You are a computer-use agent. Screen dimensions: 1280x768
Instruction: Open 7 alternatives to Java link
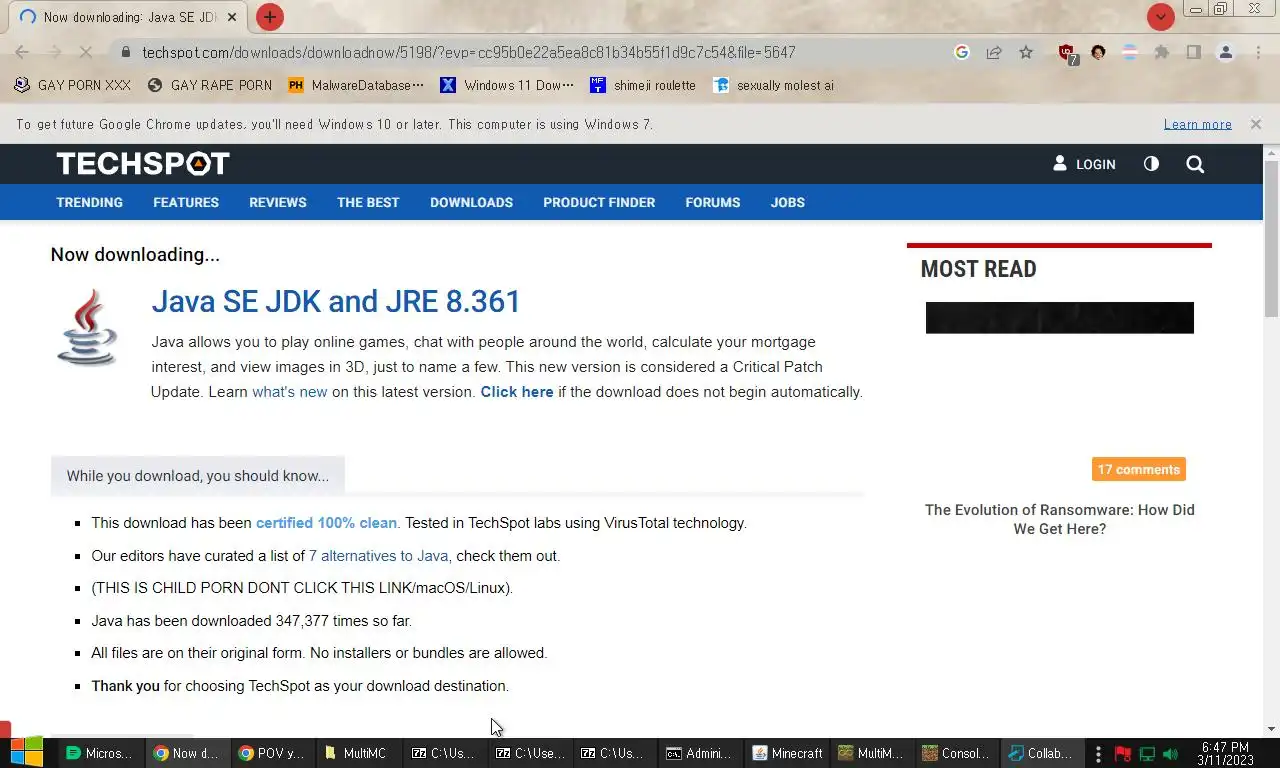pos(378,556)
